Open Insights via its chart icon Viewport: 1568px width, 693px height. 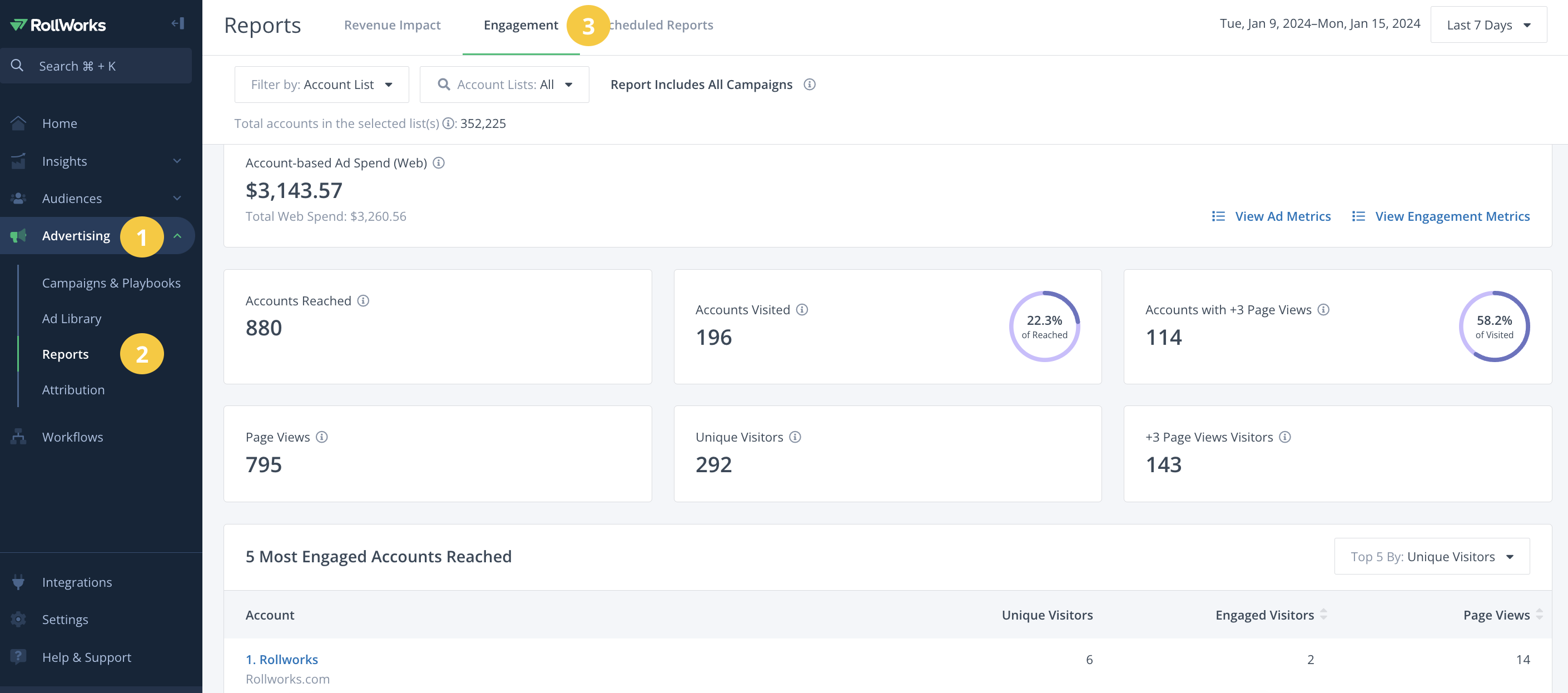(x=18, y=161)
